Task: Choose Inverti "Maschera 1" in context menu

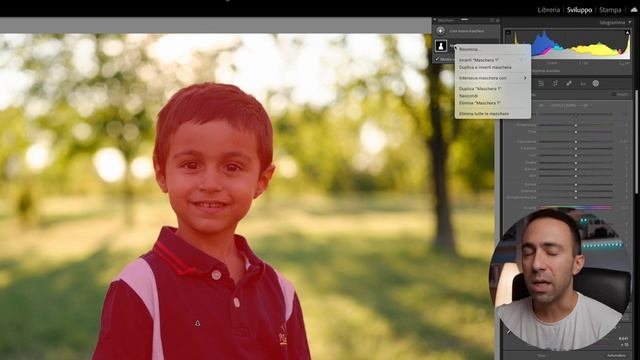Action: (x=479, y=60)
